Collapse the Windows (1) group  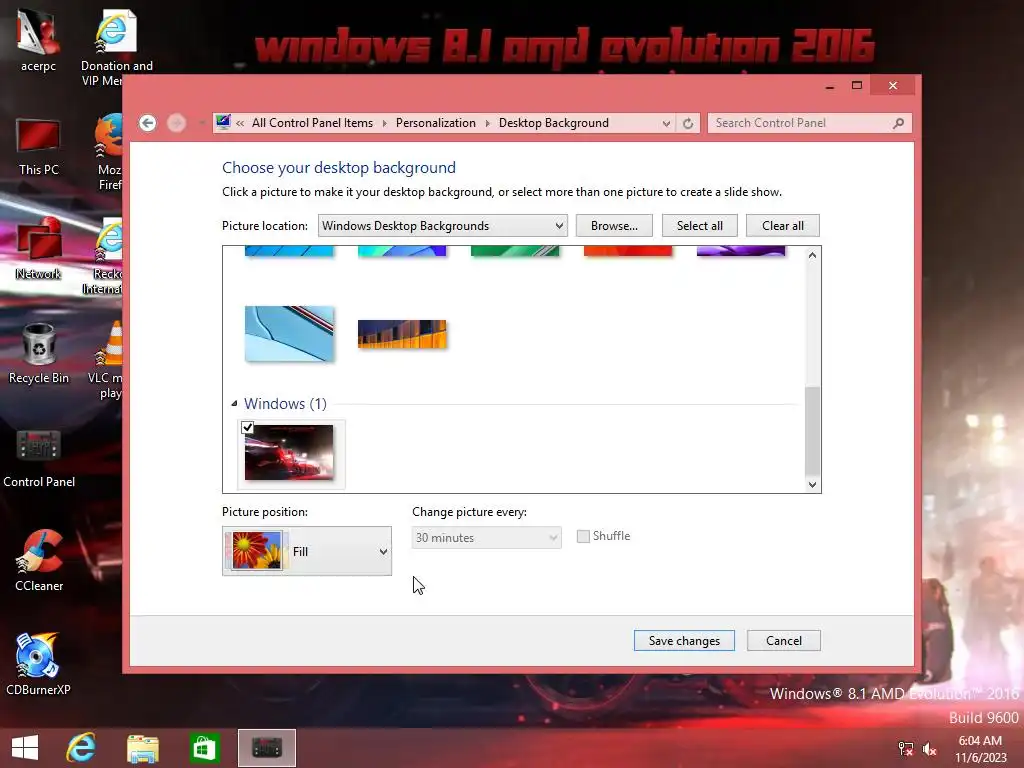pyautogui.click(x=234, y=404)
